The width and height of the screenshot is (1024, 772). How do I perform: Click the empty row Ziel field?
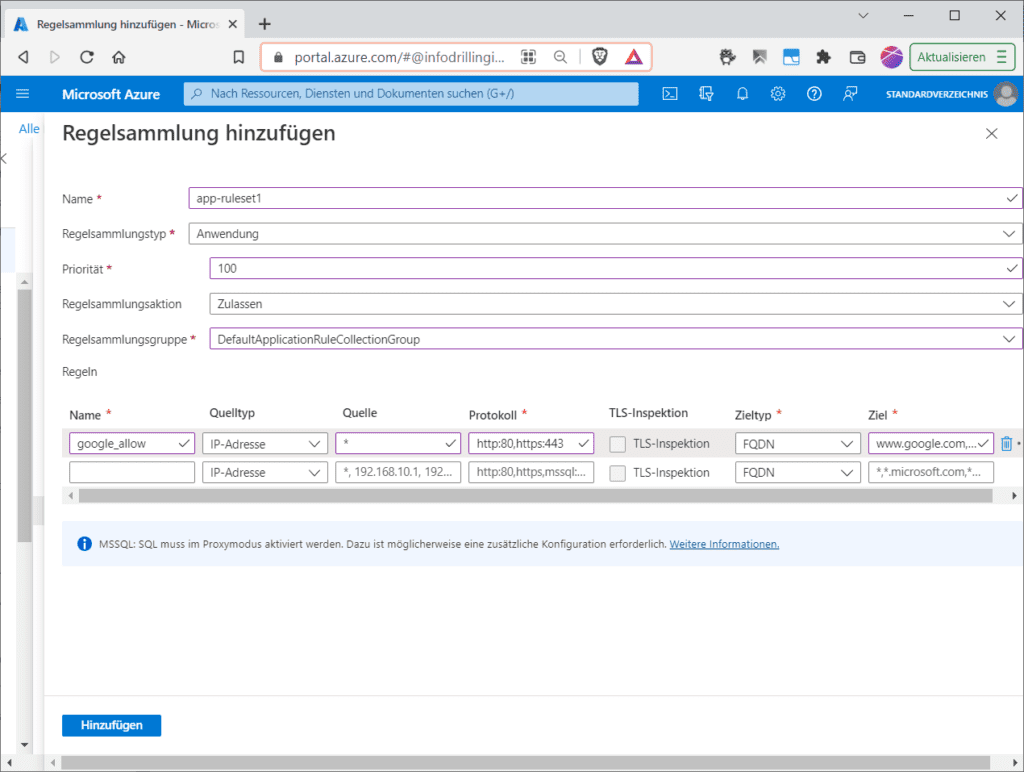pyautogui.click(x=931, y=472)
